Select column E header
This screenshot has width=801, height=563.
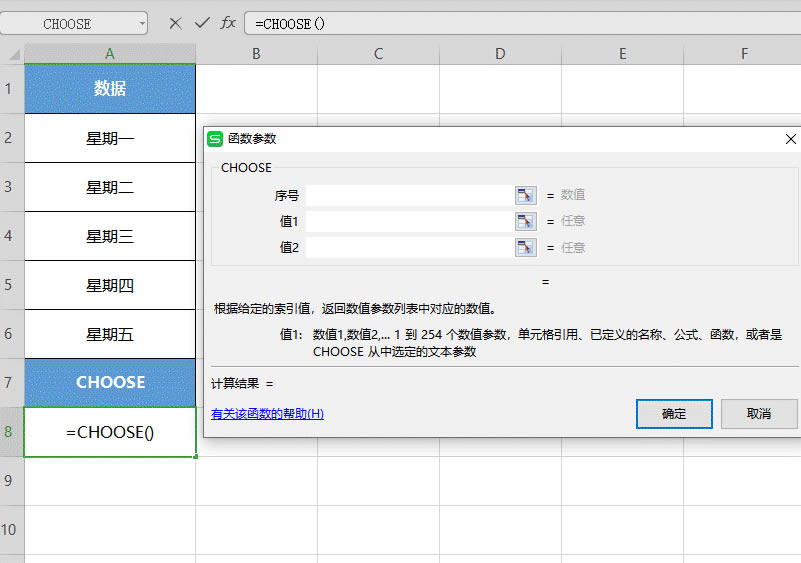click(x=622, y=54)
